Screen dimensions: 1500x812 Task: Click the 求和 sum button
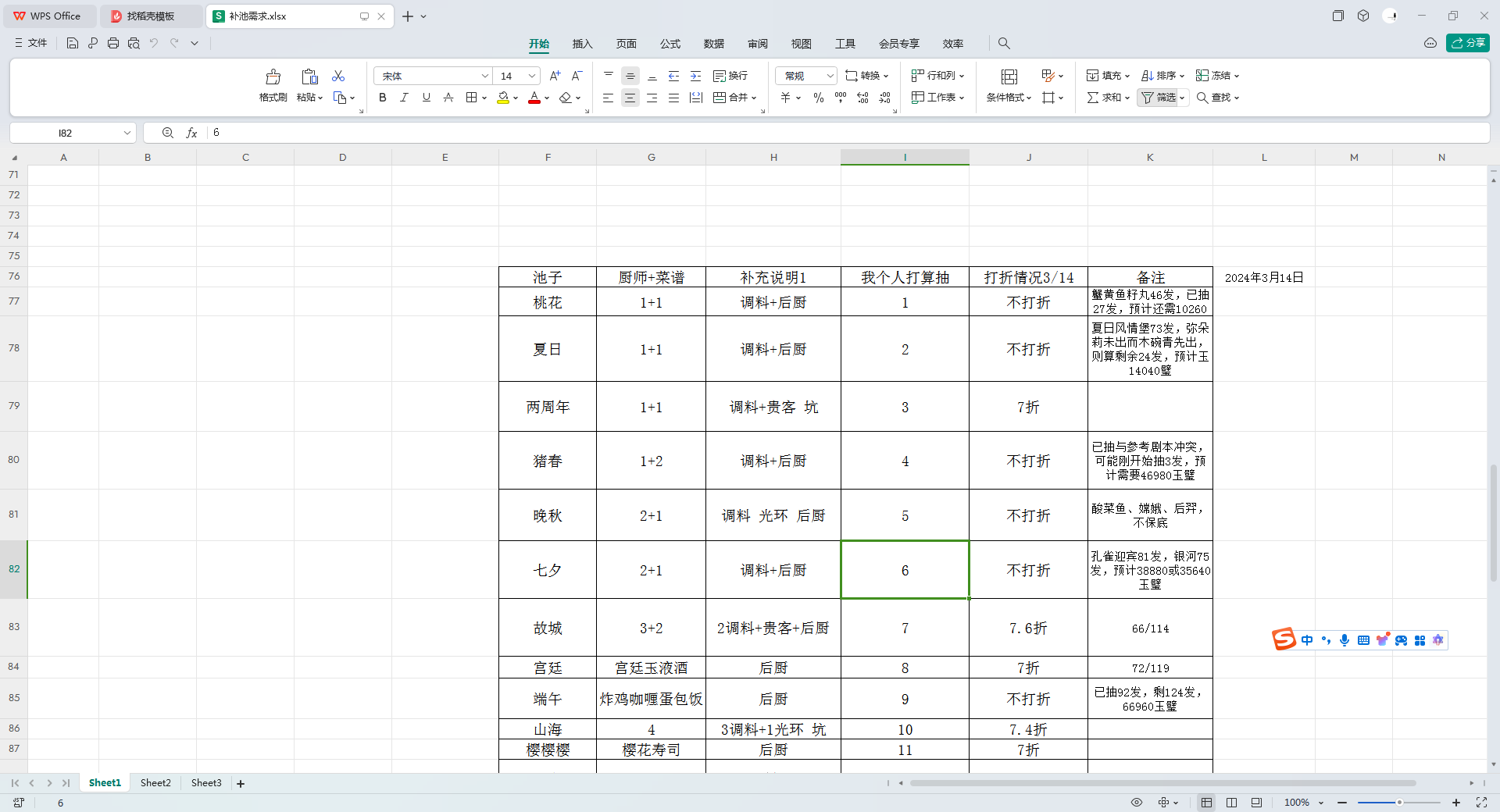[x=1105, y=98]
